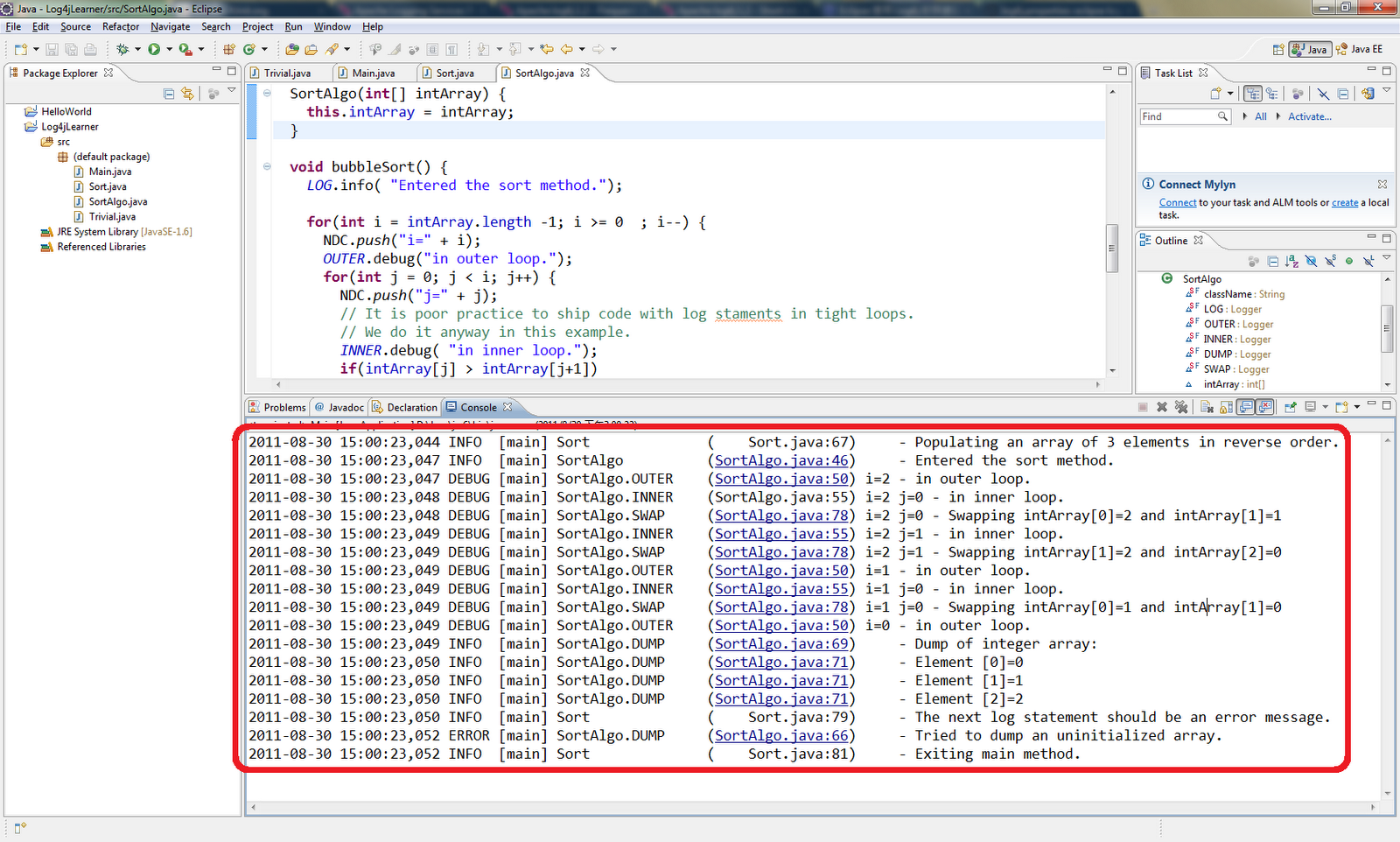The width and height of the screenshot is (1400, 842).
Task: Click the Find field in Task List
Action: [1181, 116]
